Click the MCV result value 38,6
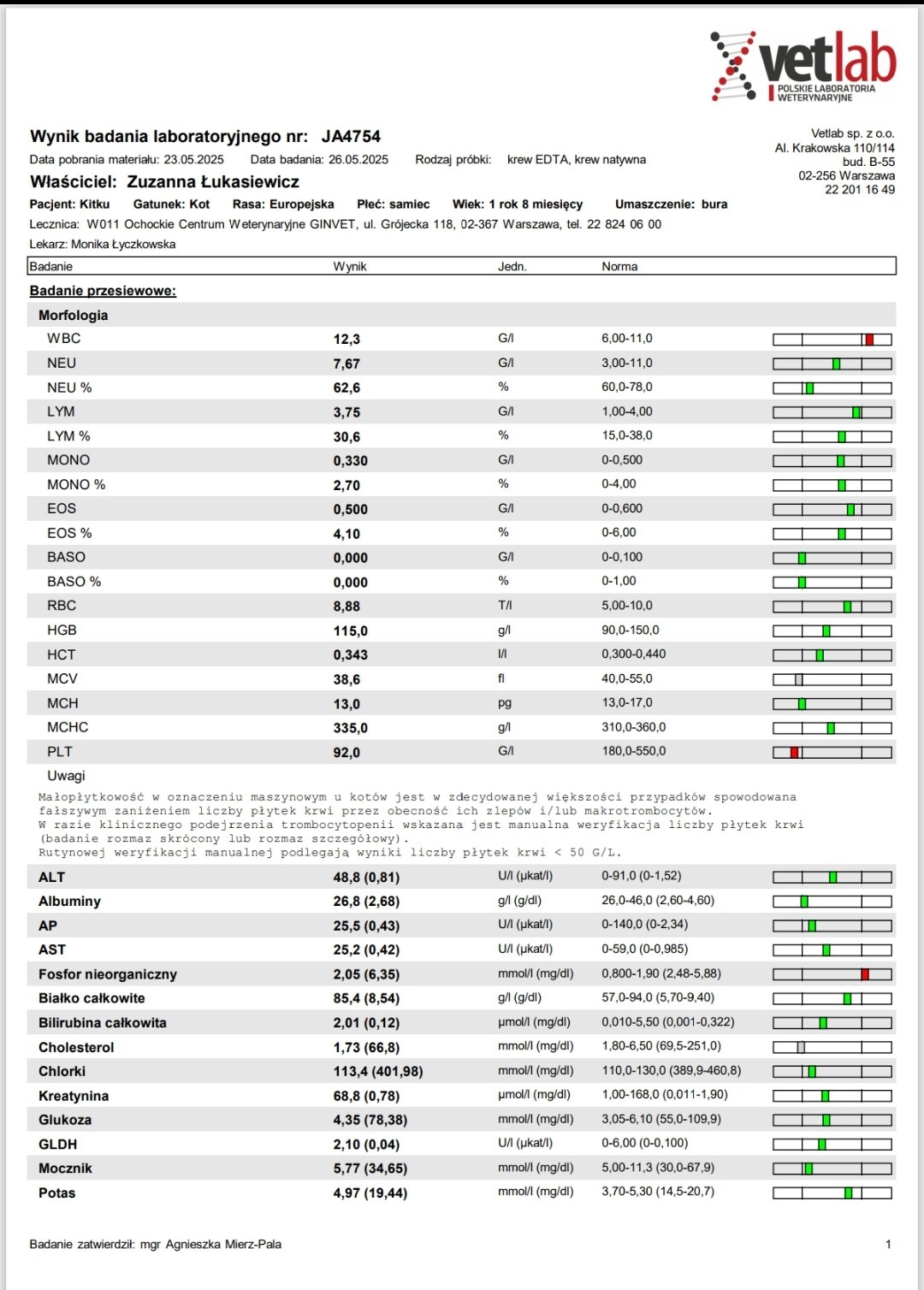Viewport: 924px width, 1290px height. point(346,680)
